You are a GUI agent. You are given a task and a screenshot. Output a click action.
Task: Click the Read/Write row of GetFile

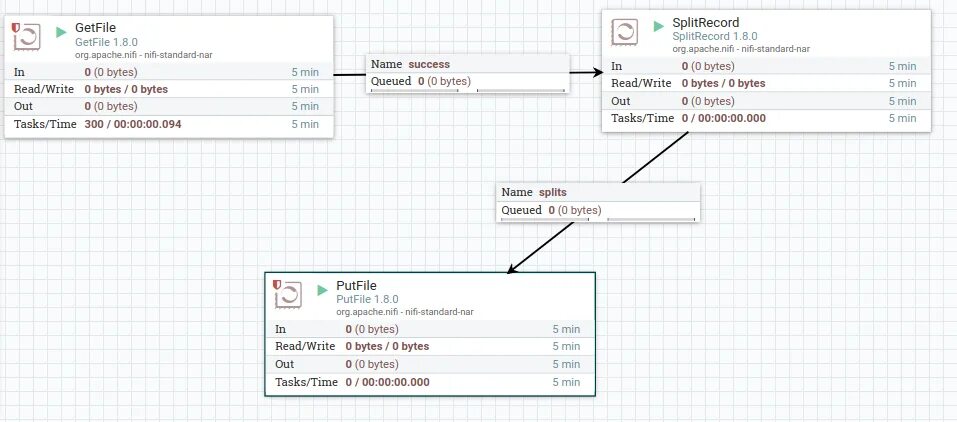tap(169, 89)
